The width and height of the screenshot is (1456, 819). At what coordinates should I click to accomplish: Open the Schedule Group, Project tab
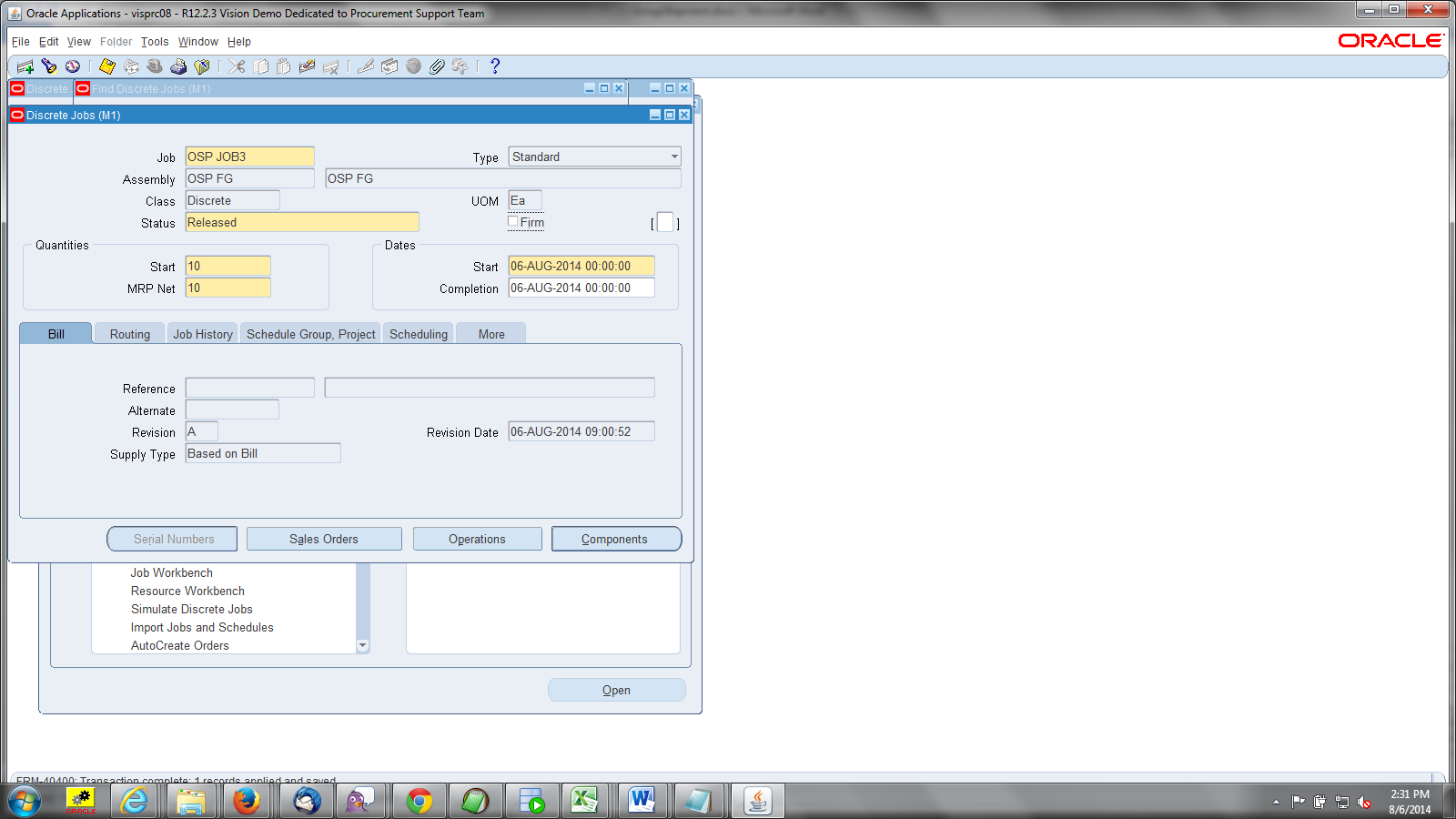coord(311,334)
